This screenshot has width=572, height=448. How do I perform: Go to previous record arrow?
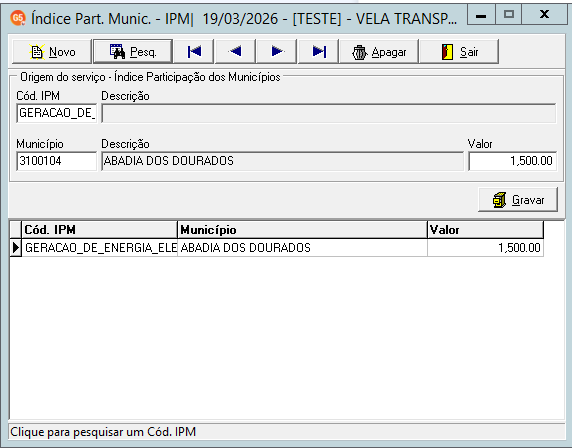(235, 52)
